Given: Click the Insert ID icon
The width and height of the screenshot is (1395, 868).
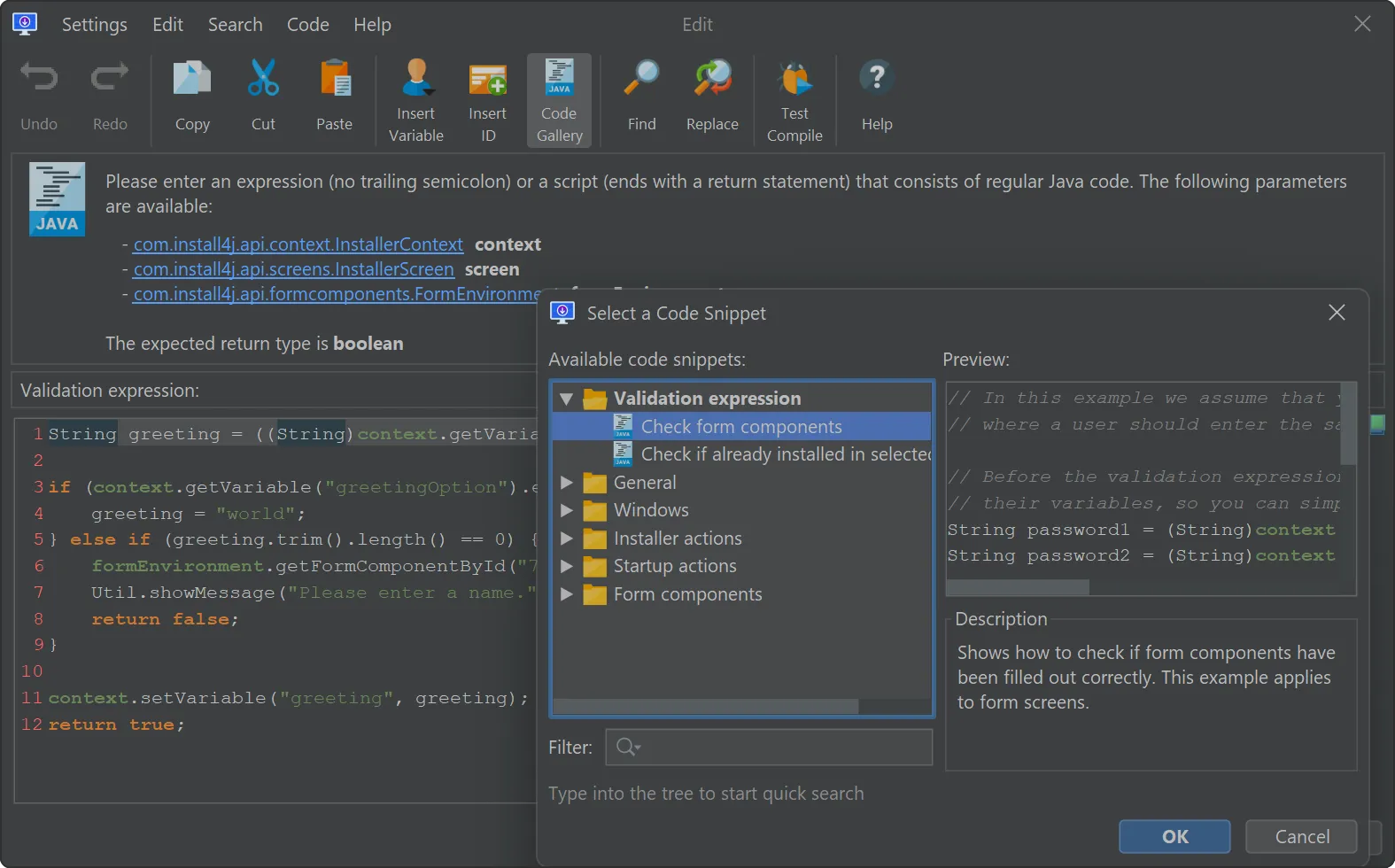Looking at the screenshot, I should pos(488,80).
